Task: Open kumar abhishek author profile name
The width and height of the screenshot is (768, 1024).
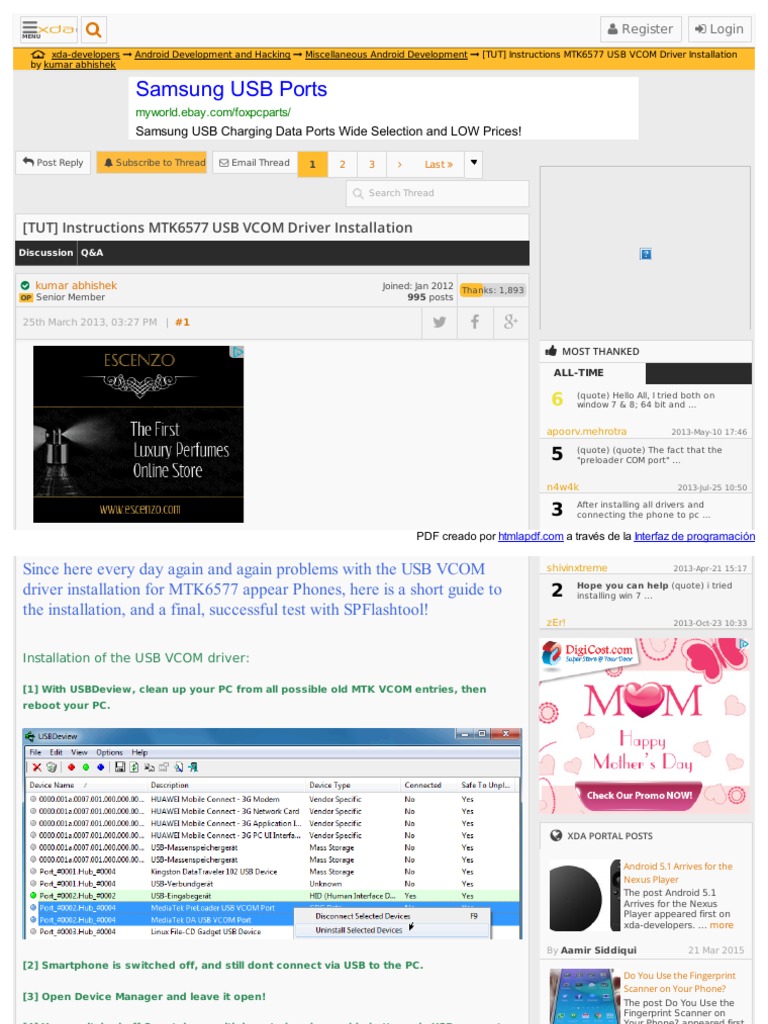Action: click(76, 285)
